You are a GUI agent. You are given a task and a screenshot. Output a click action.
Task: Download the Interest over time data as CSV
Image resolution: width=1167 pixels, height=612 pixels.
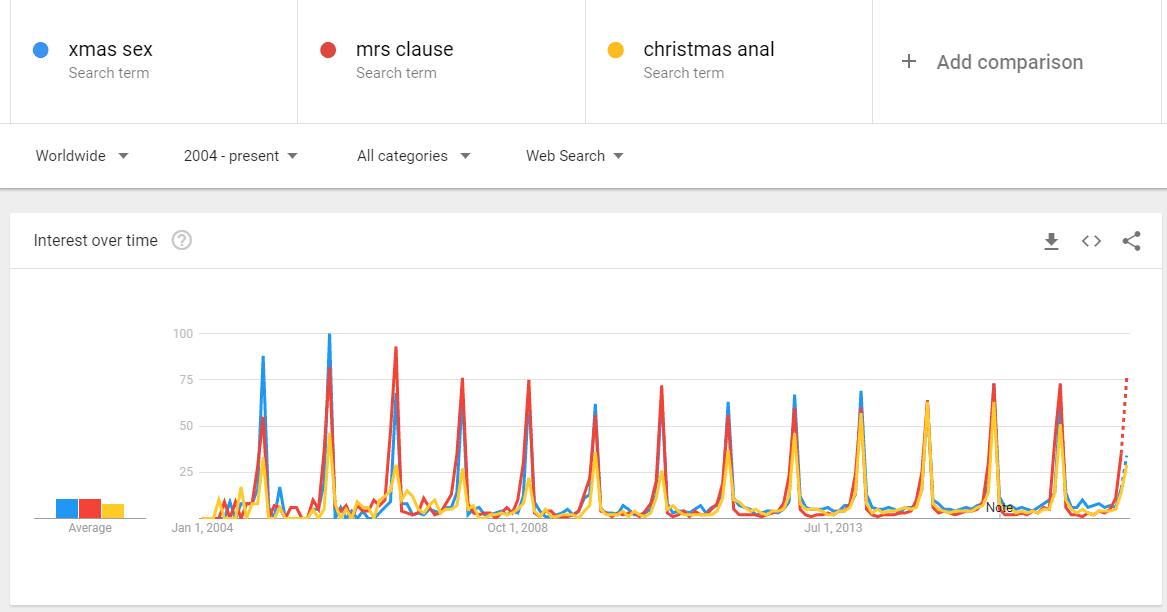point(1051,240)
